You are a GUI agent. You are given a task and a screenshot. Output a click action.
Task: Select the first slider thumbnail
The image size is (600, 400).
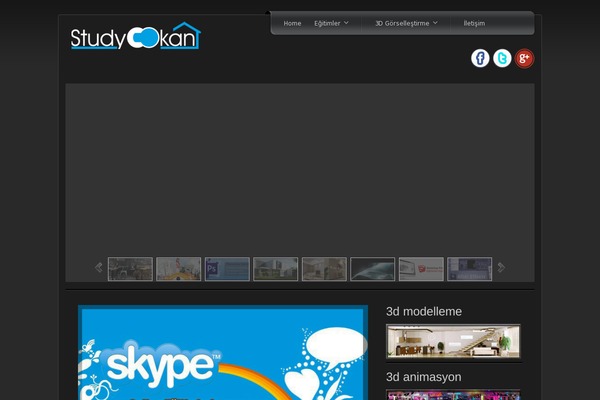[130, 269]
